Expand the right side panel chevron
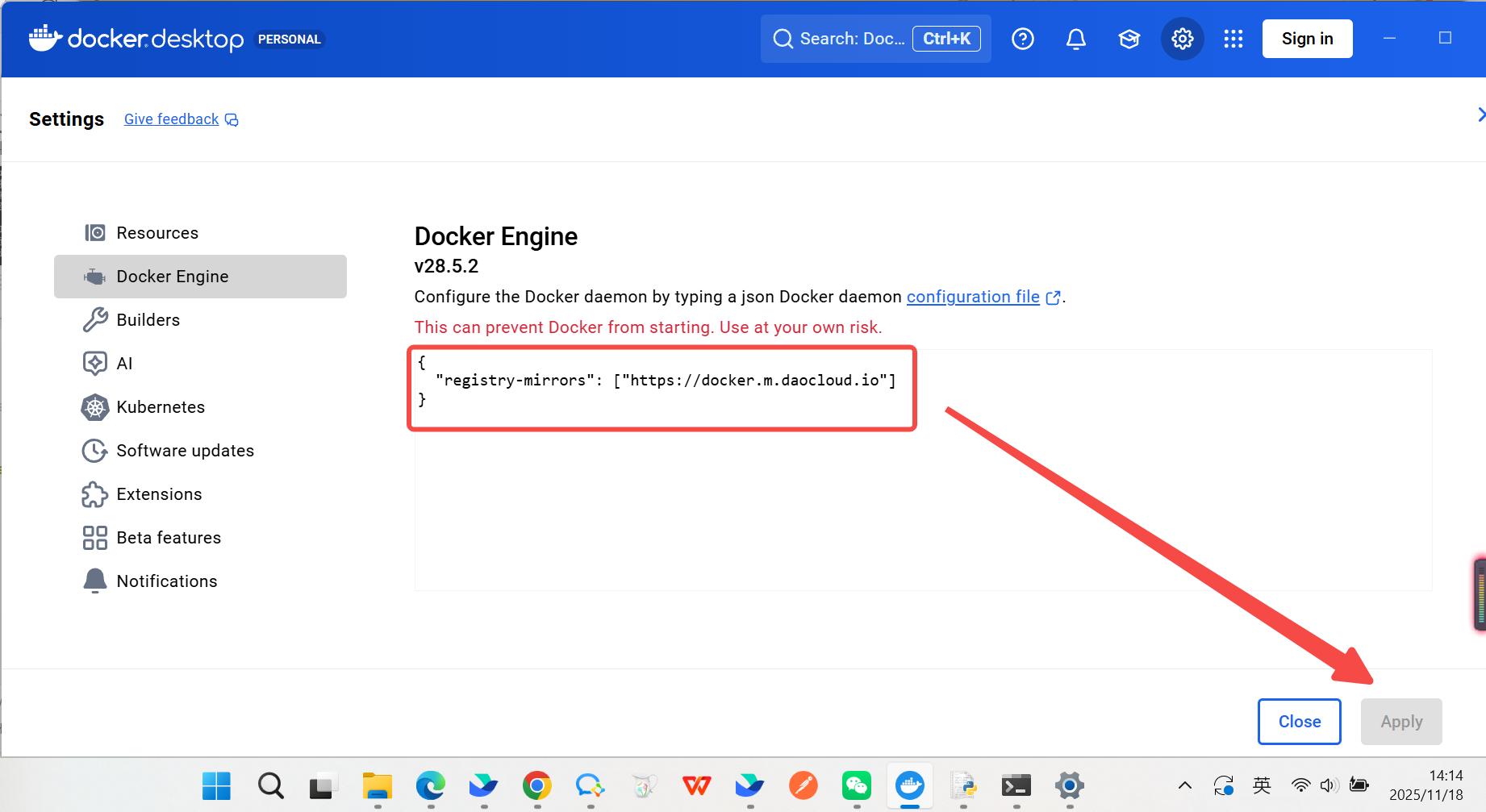The image size is (1486, 812). click(x=1480, y=115)
